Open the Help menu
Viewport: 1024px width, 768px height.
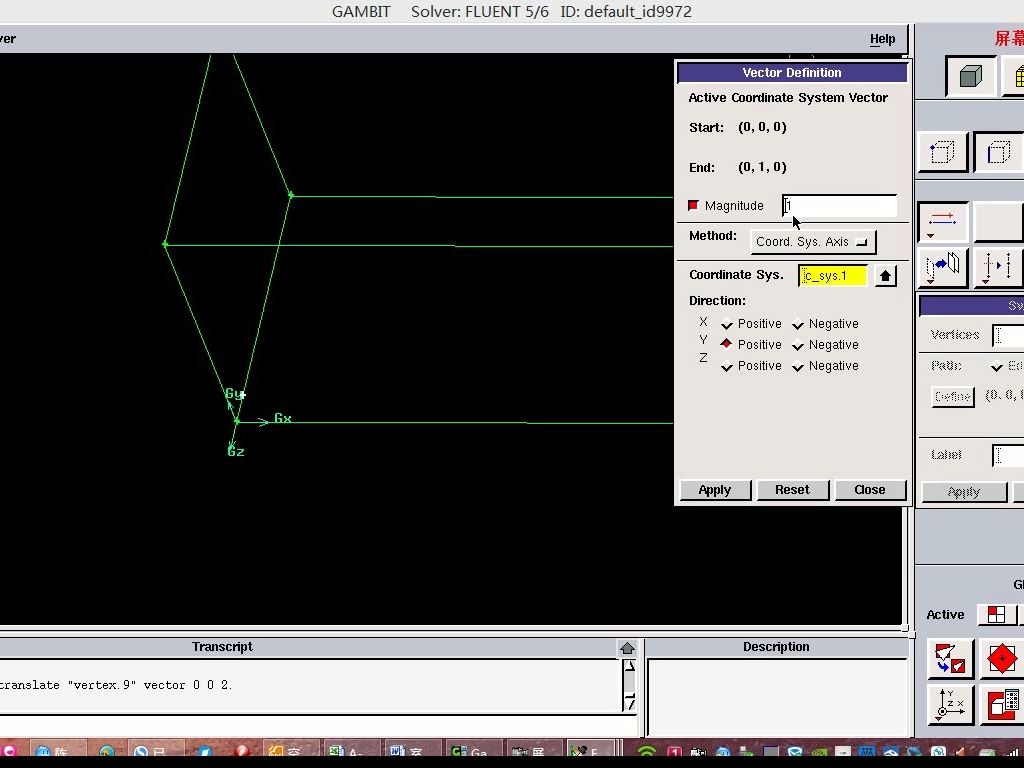coord(882,39)
